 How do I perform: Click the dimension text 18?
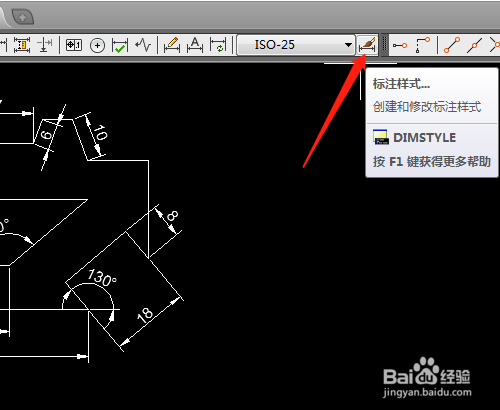coord(145,315)
